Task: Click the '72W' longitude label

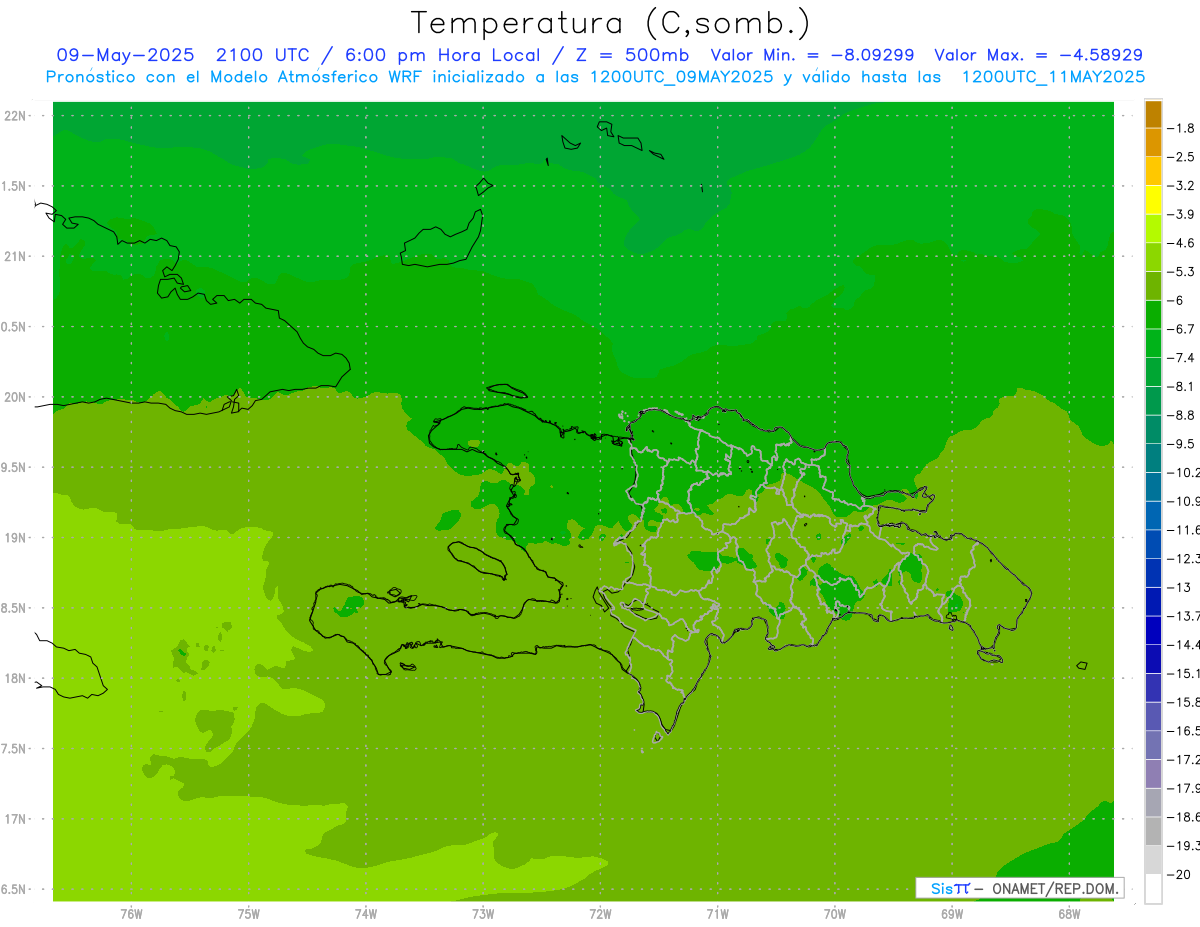Action: coord(601,914)
